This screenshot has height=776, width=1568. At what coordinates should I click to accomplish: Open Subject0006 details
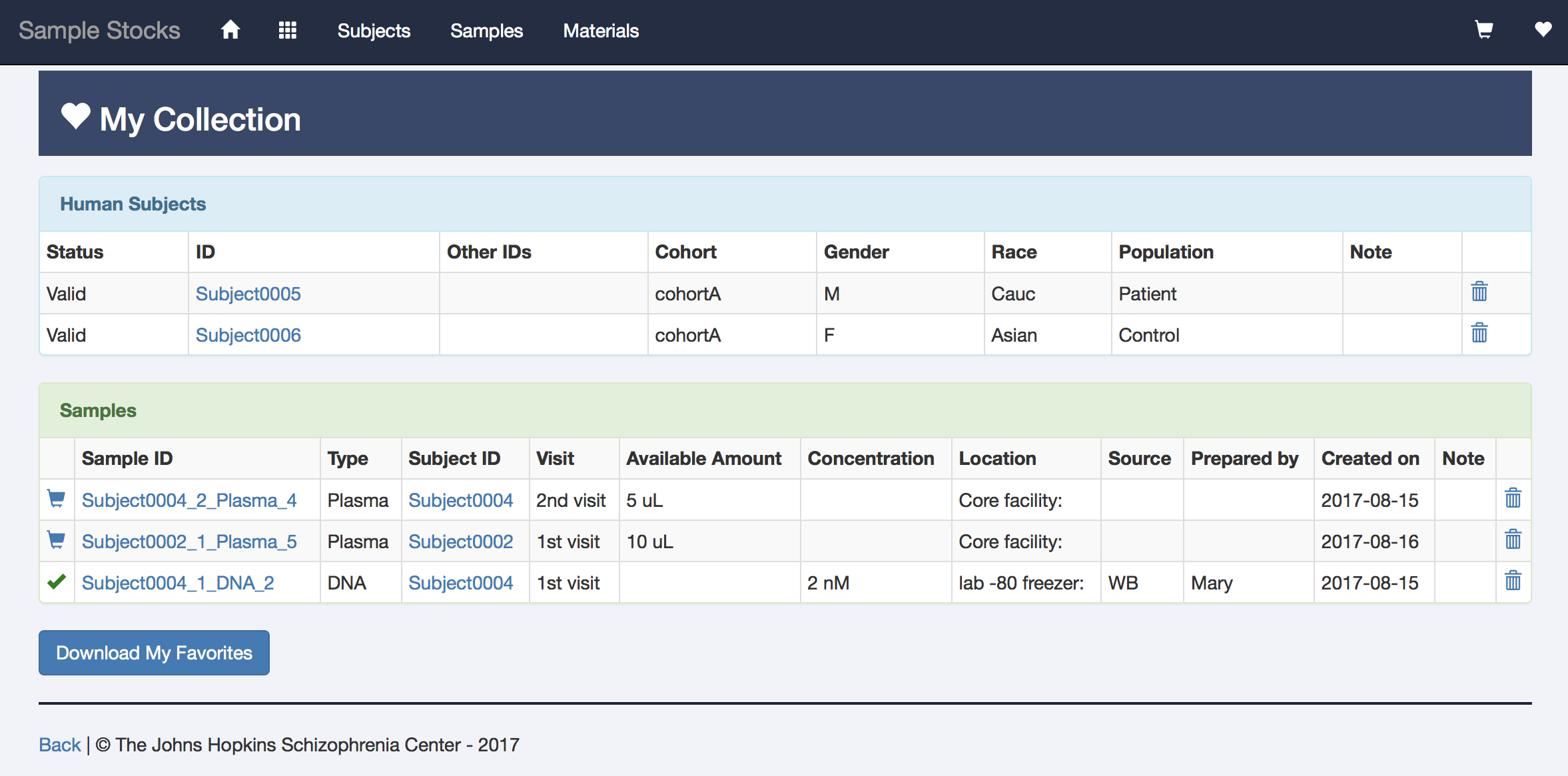(x=248, y=335)
